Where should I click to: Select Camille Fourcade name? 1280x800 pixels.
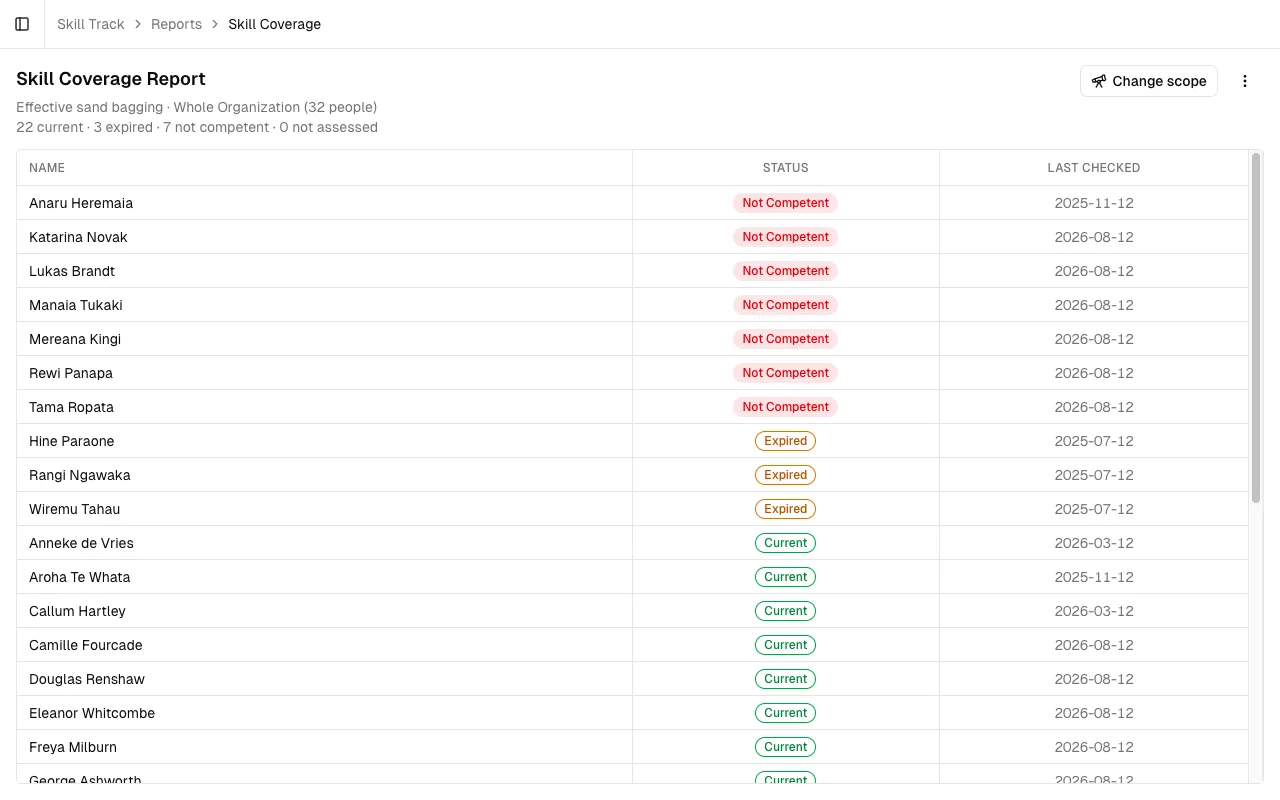[x=86, y=645]
